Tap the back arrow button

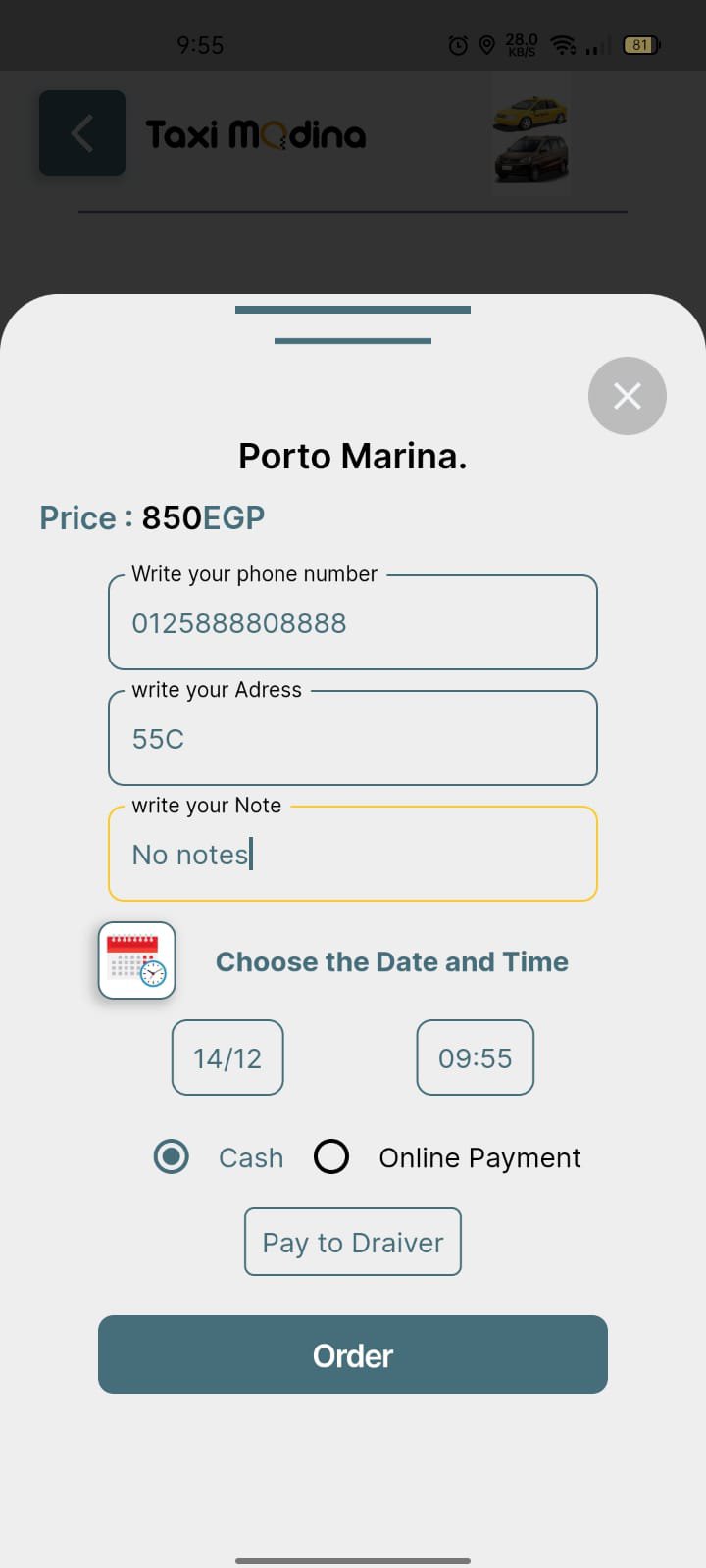pyautogui.click(x=82, y=133)
